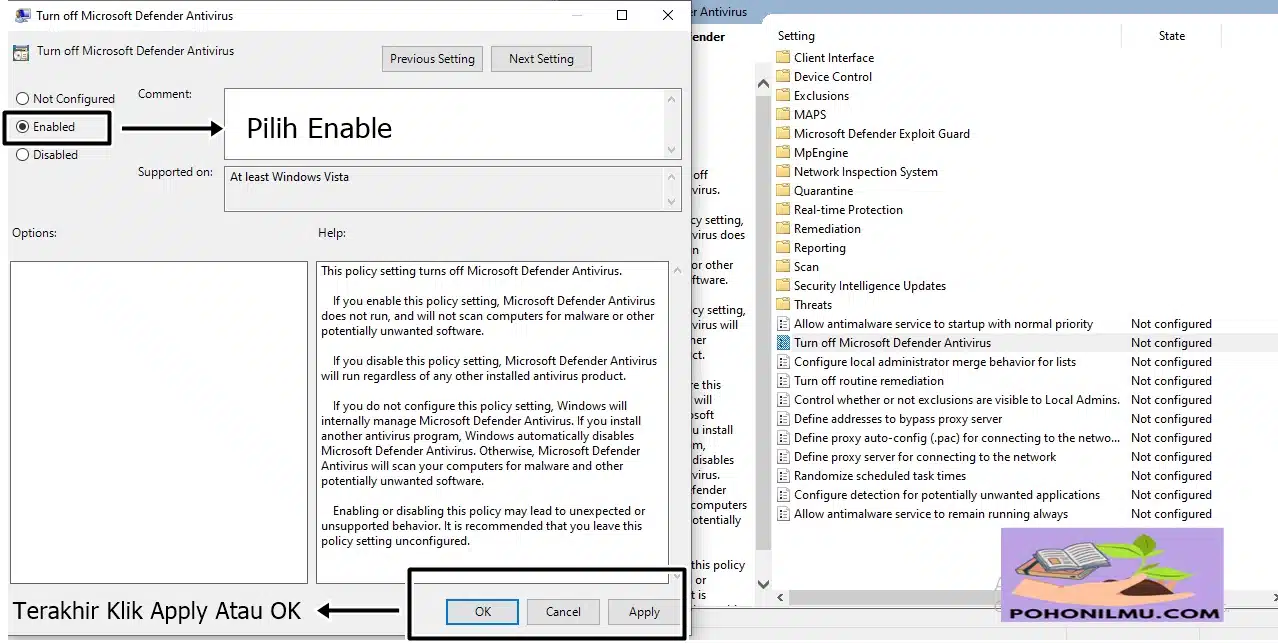Click icon of 'Allow antimalware service to startup' policy
This screenshot has width=1278, height=643.
point(784,323)
